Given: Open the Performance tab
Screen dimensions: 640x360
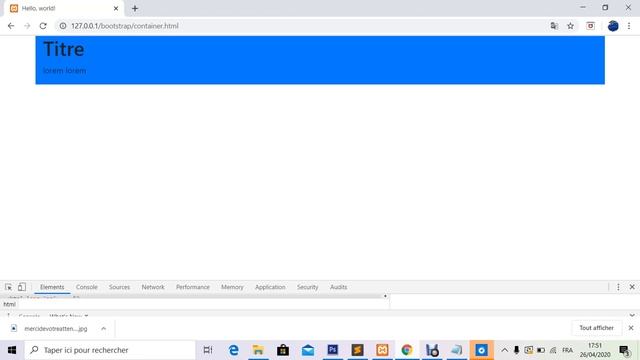Looking at the screenshot, I should [193, 287].
